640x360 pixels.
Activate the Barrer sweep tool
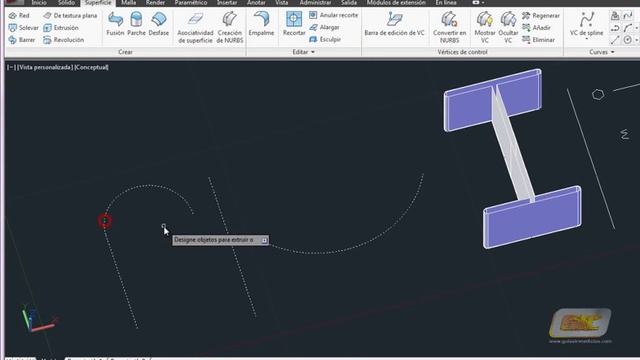point(22,40)
